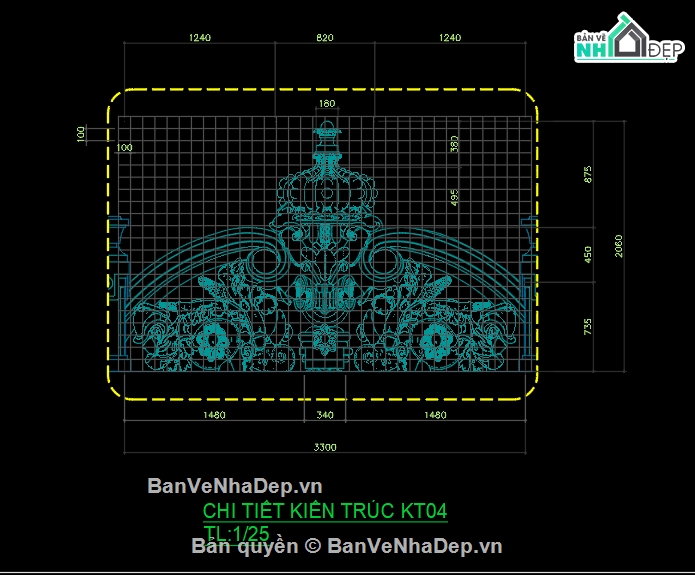Click the 2060 overall height dimension

(619, 245)
